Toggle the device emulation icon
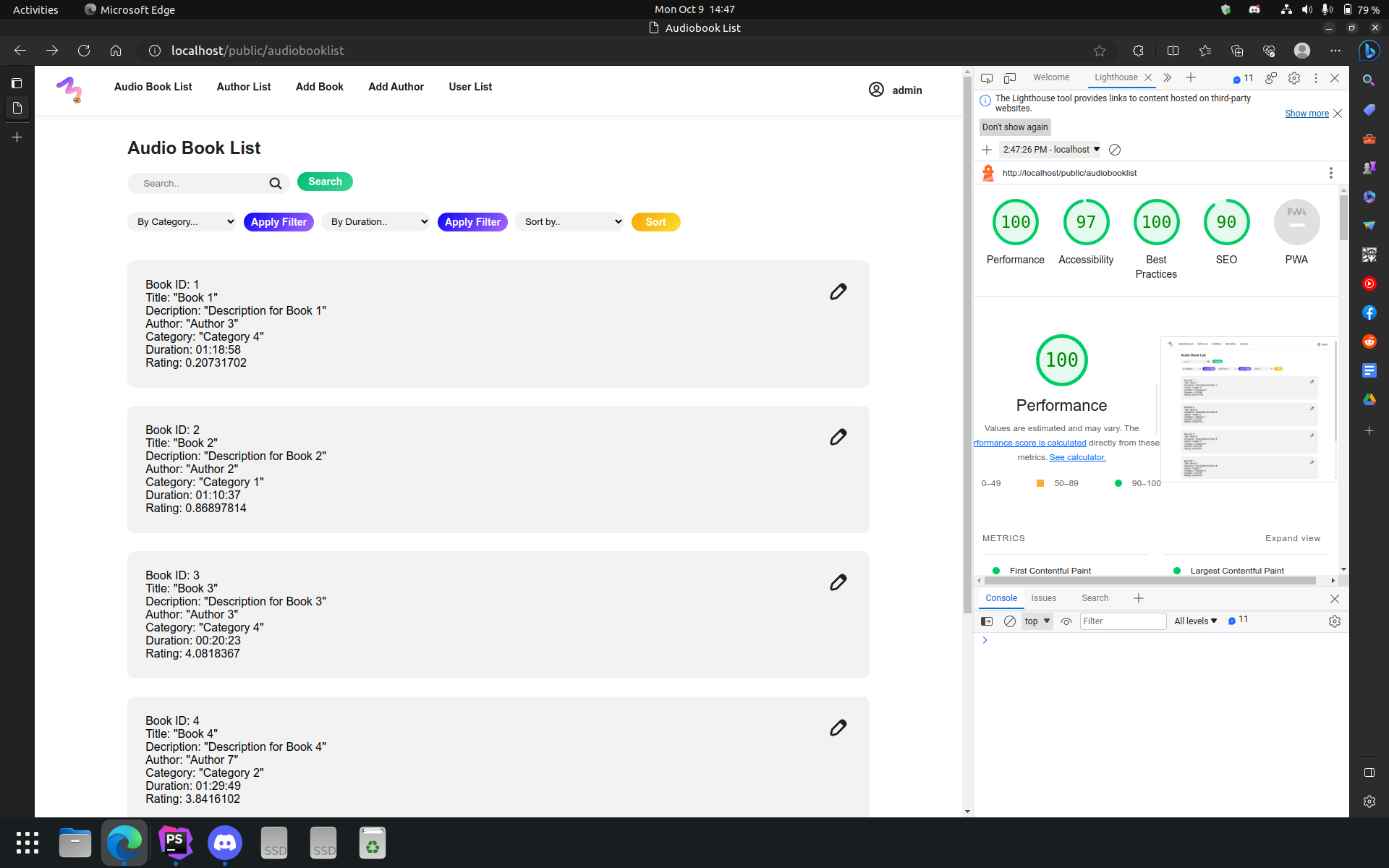Image resolution: width=1389 pixels, height=868 pixels. (1010, 78)
